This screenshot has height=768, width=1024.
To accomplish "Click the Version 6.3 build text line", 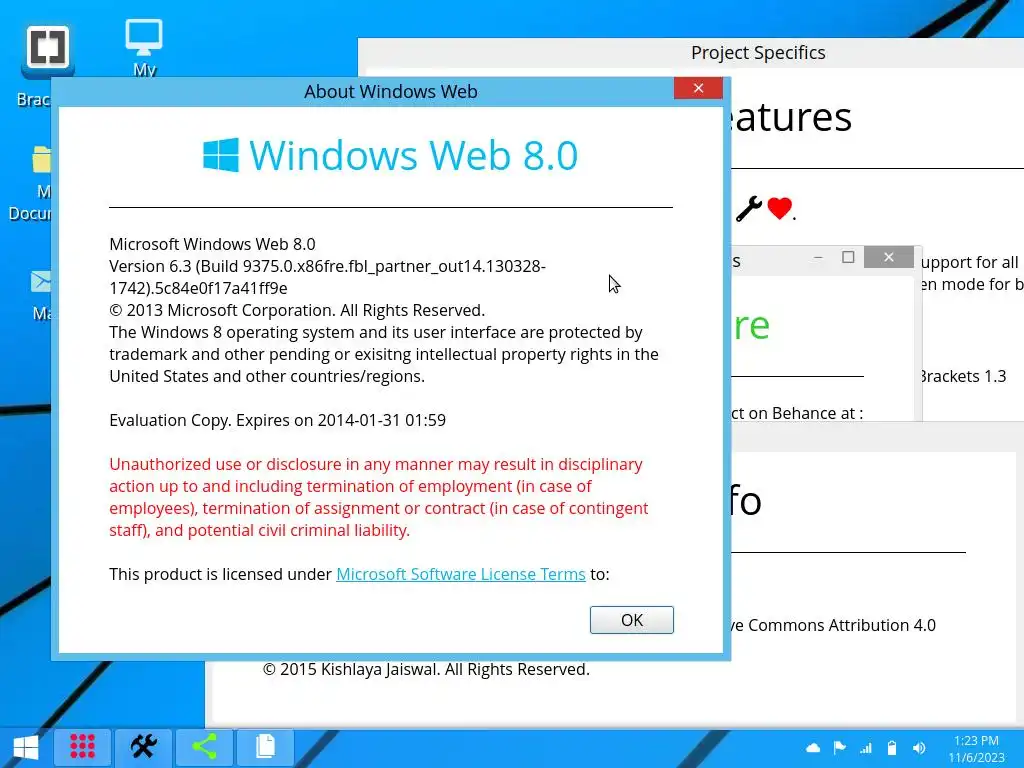I will (327, 277).
